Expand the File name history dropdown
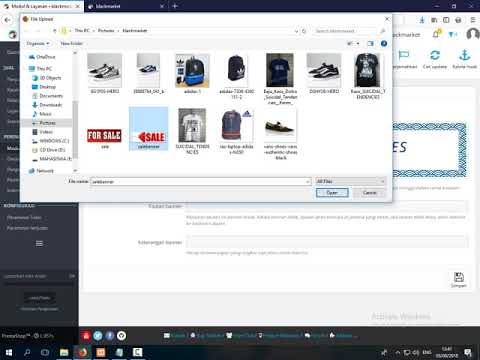480x360 pixels. coord(307,182)
